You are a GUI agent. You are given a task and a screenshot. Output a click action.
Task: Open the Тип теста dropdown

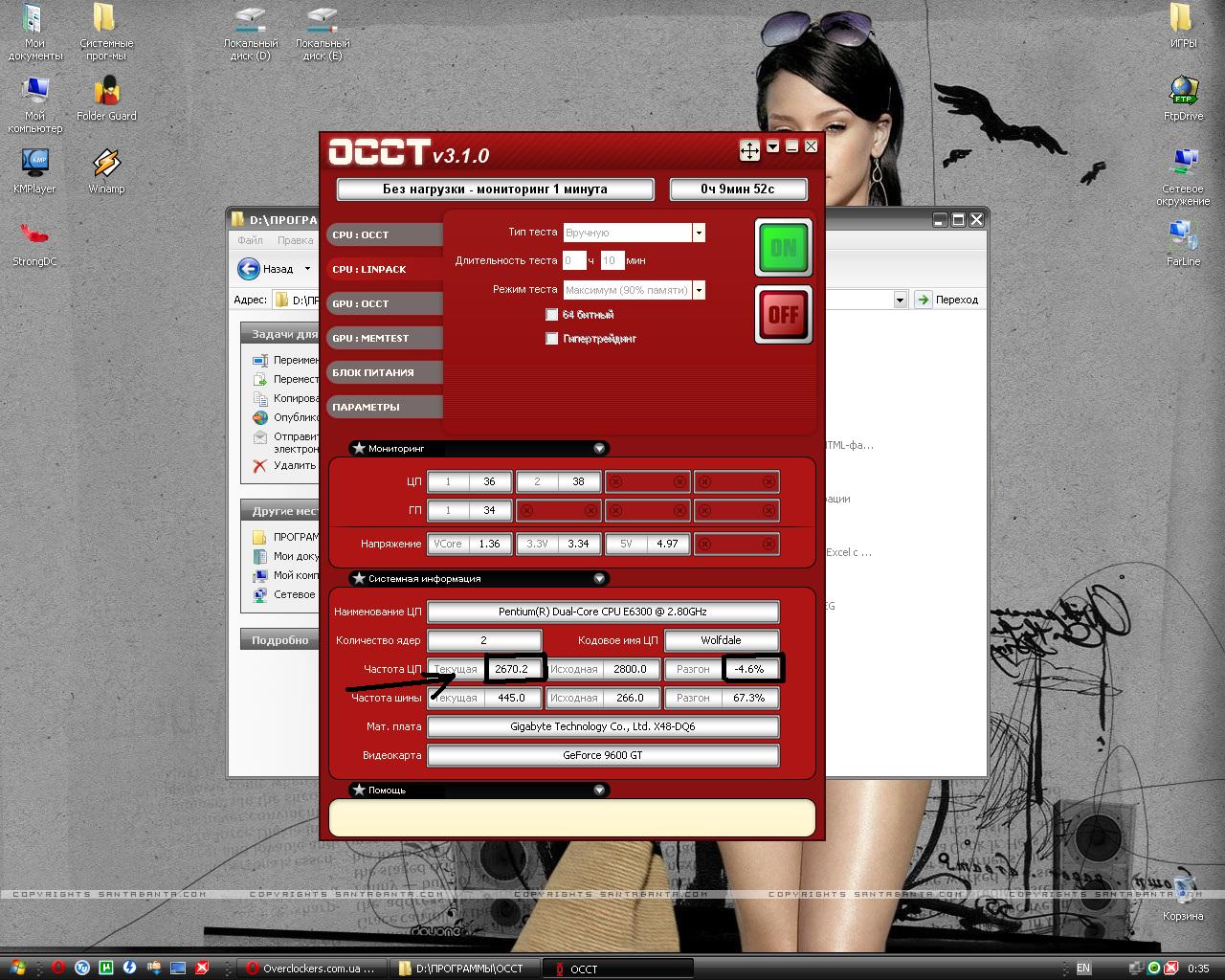699,233
